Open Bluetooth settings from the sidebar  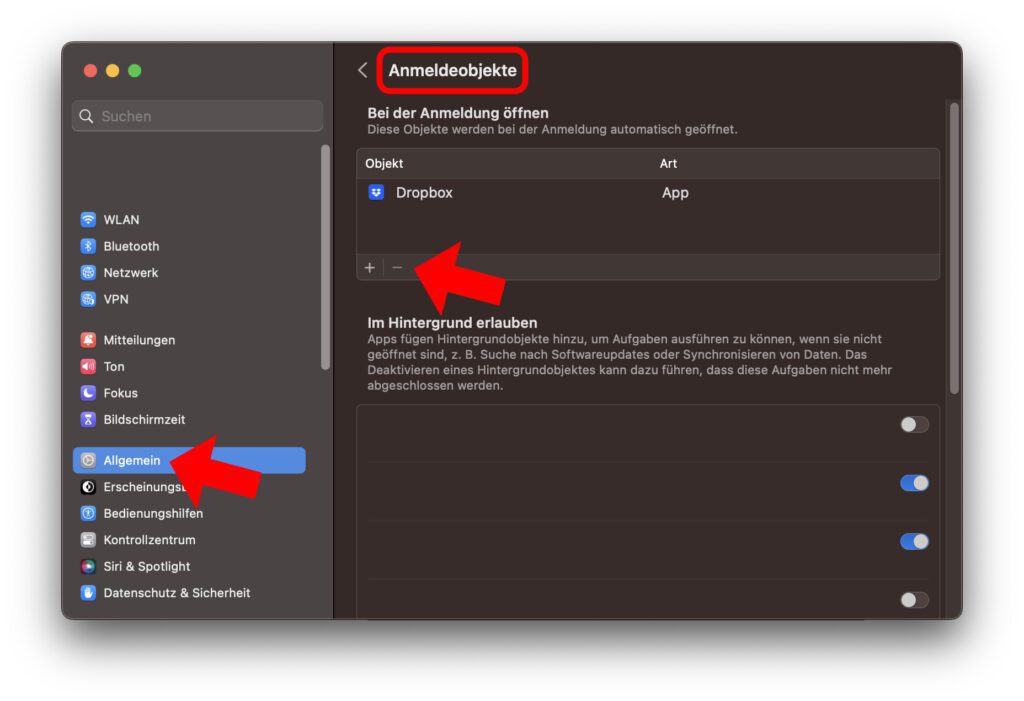(x=88, y=246)
